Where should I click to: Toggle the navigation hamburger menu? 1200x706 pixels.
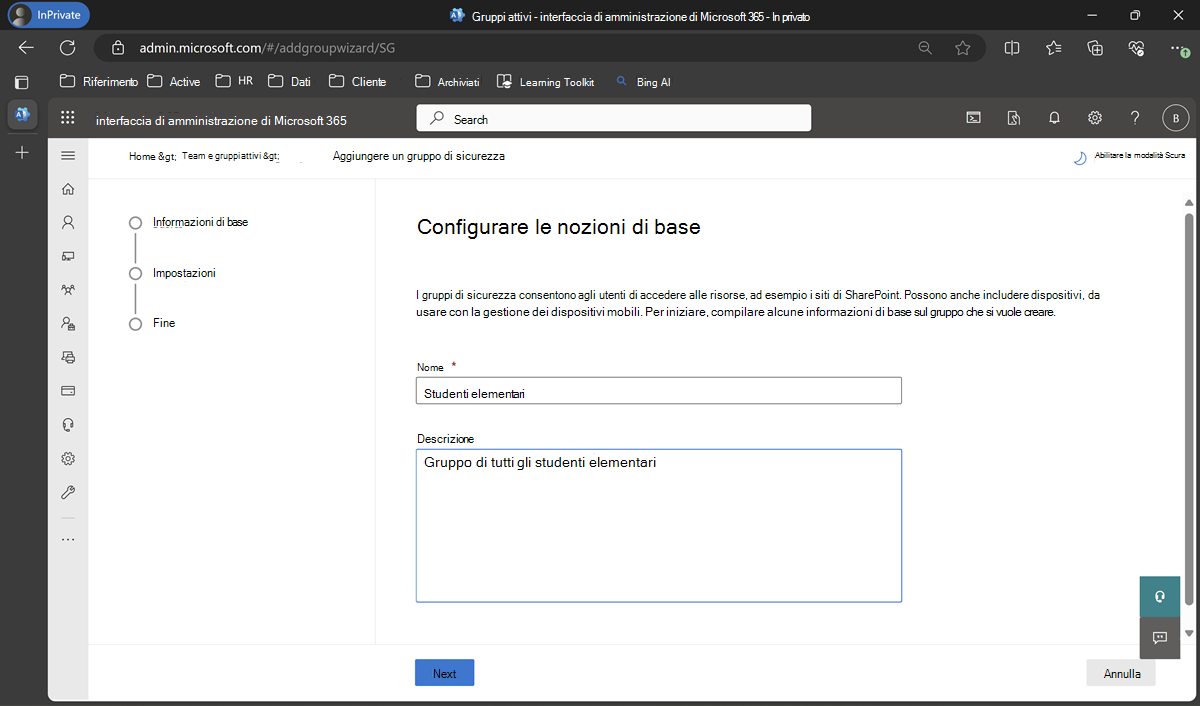(x=68, y=156)
